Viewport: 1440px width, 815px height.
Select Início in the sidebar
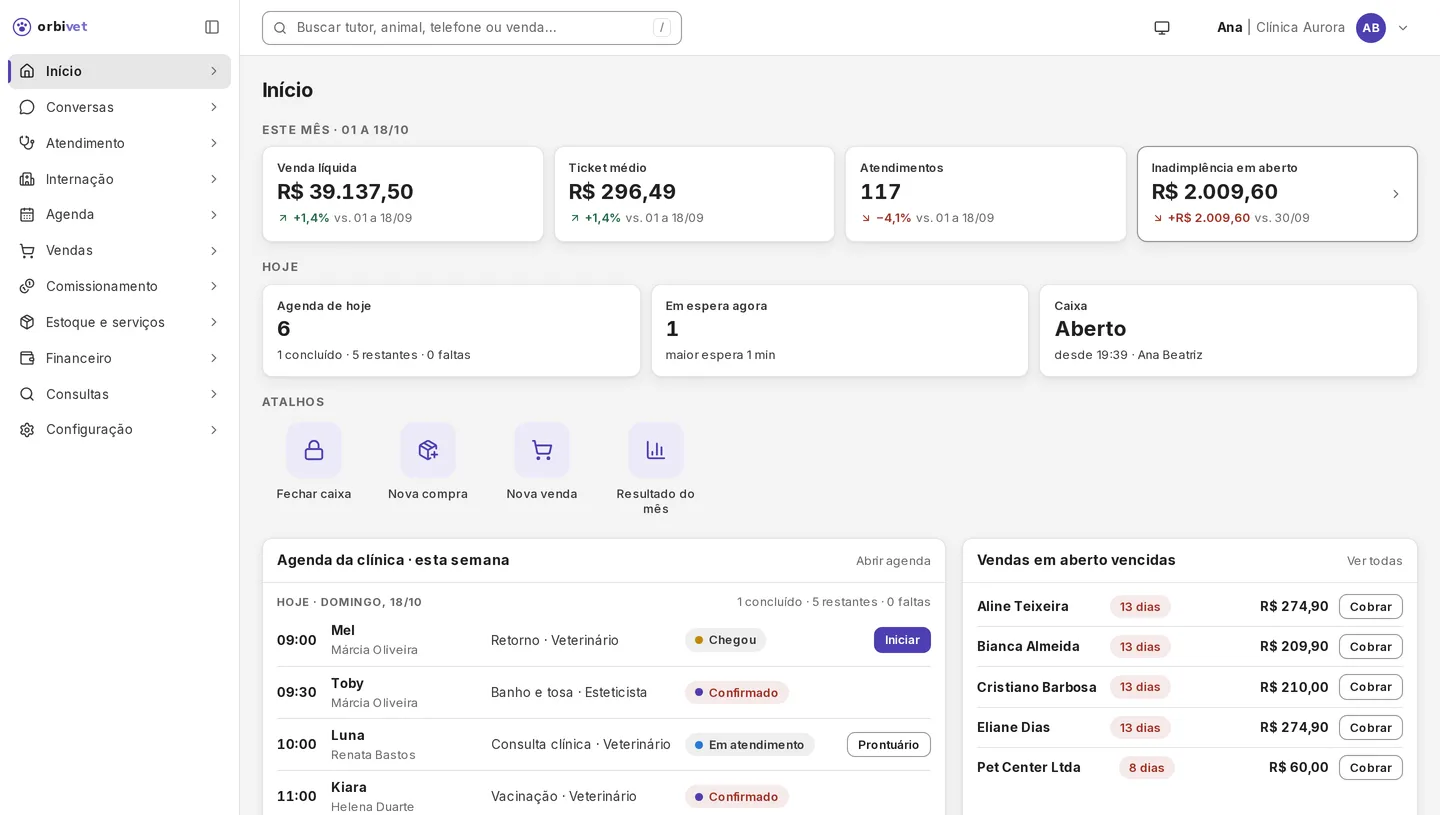(120, 71)
